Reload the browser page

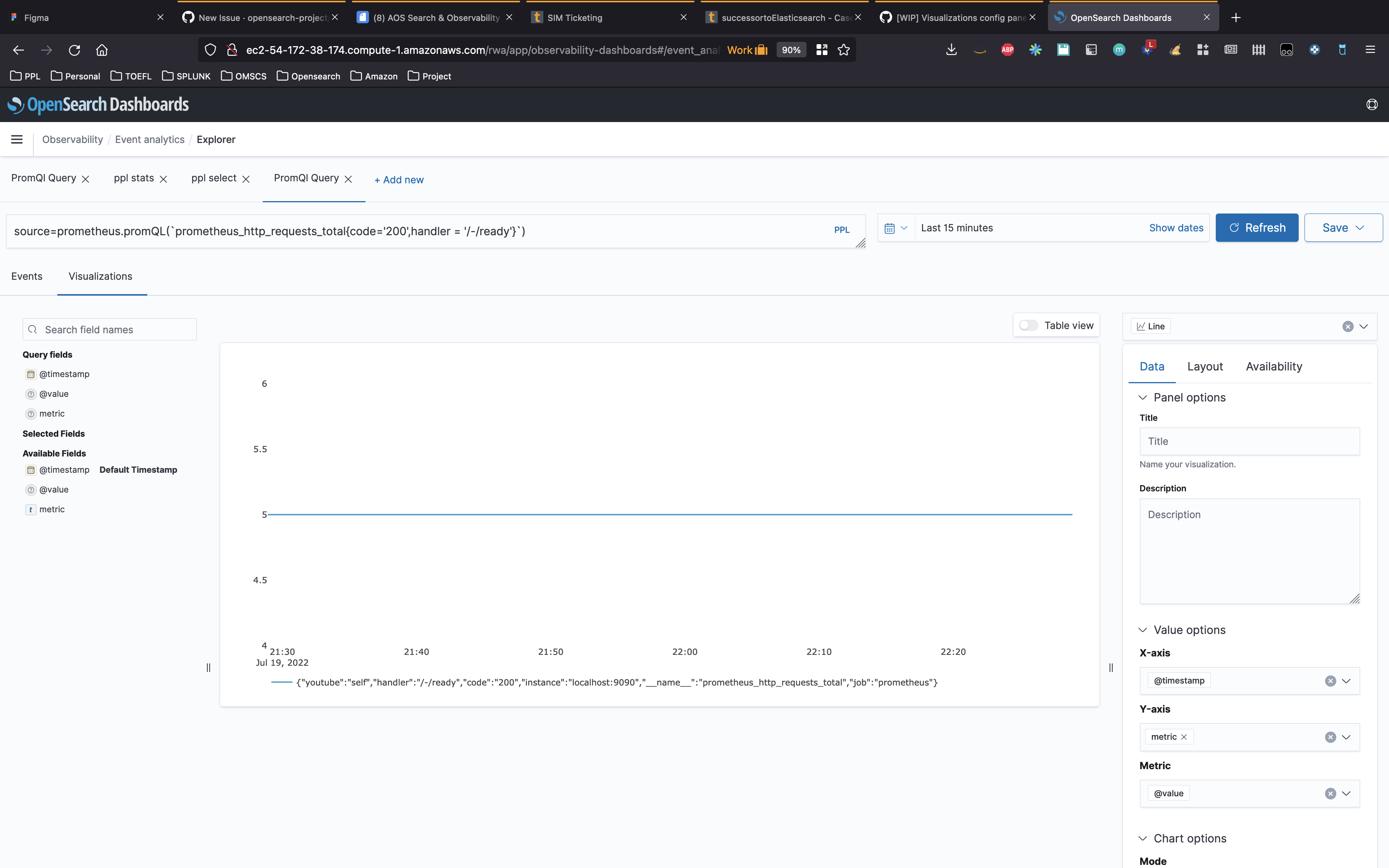(x=74, y=50)
